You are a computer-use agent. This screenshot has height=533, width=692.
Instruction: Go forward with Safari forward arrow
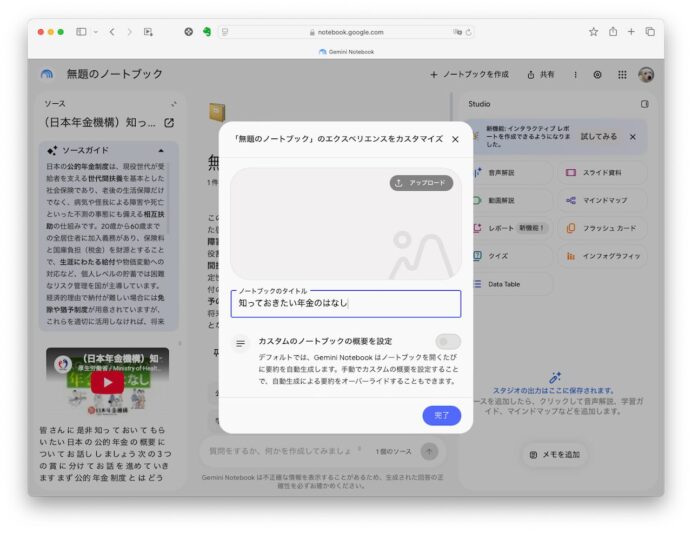coord(129,32)
